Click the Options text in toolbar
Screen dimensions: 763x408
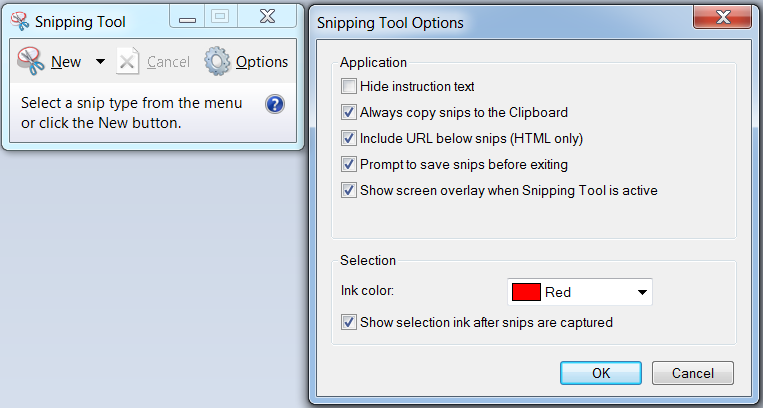pos(262,62)
